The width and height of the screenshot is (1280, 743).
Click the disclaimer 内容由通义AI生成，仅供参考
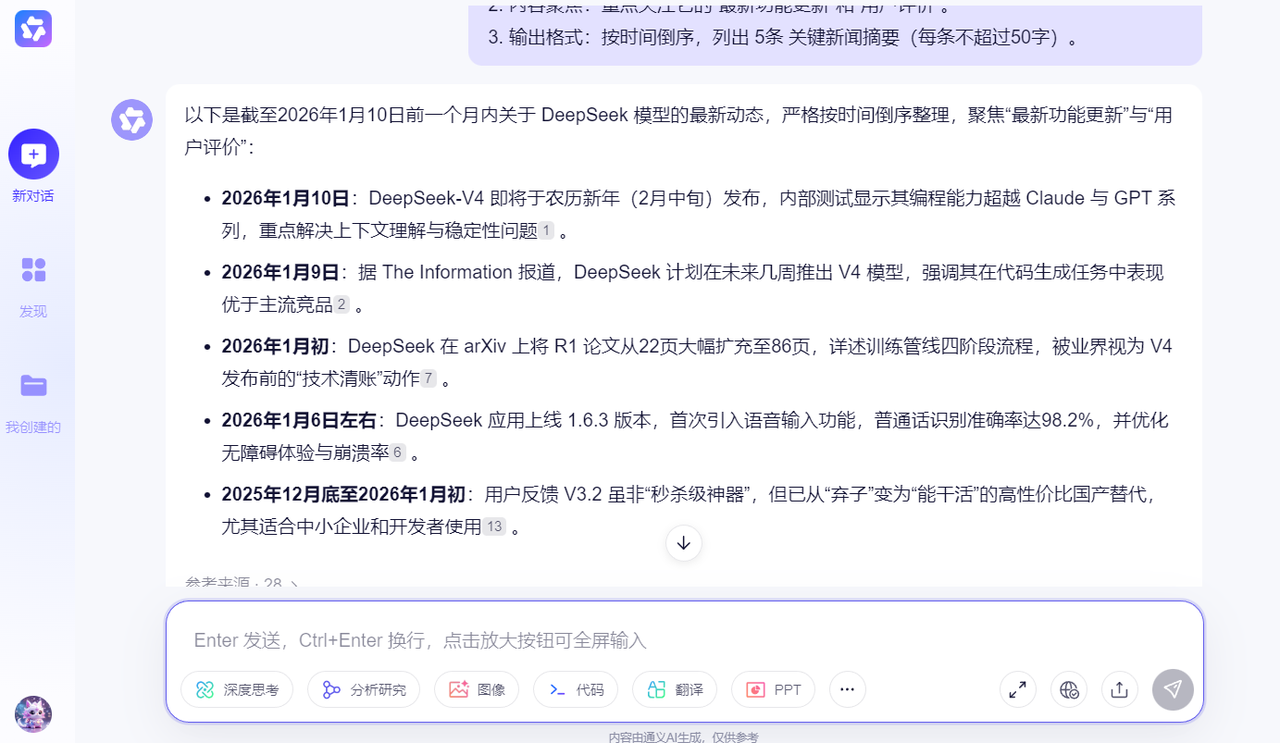684,737
